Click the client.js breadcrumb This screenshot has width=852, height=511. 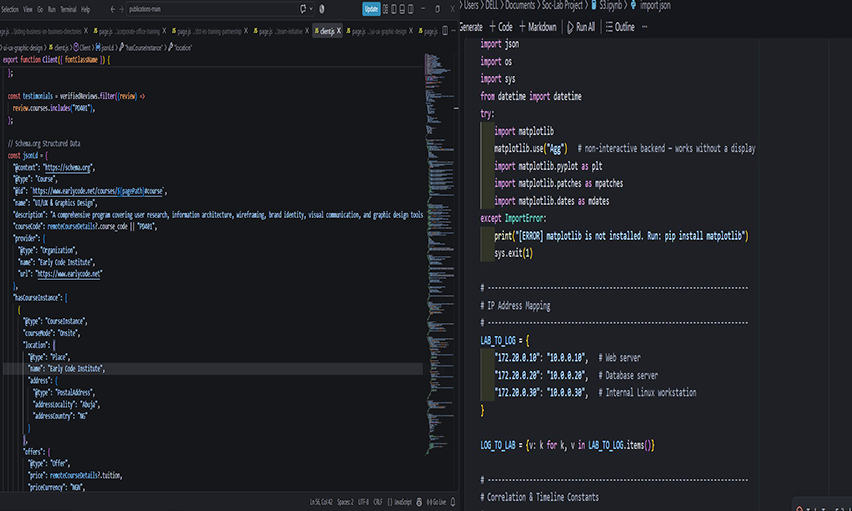pos(59,48)
